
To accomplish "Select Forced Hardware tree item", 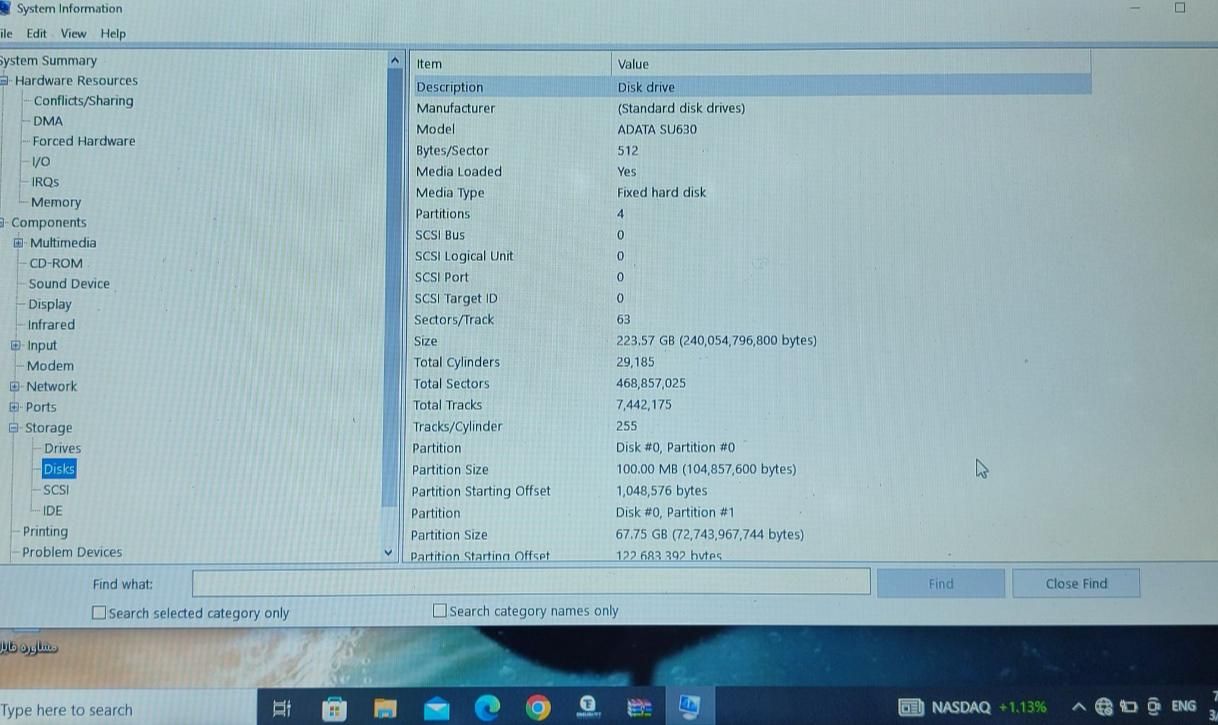I will 84,141.
